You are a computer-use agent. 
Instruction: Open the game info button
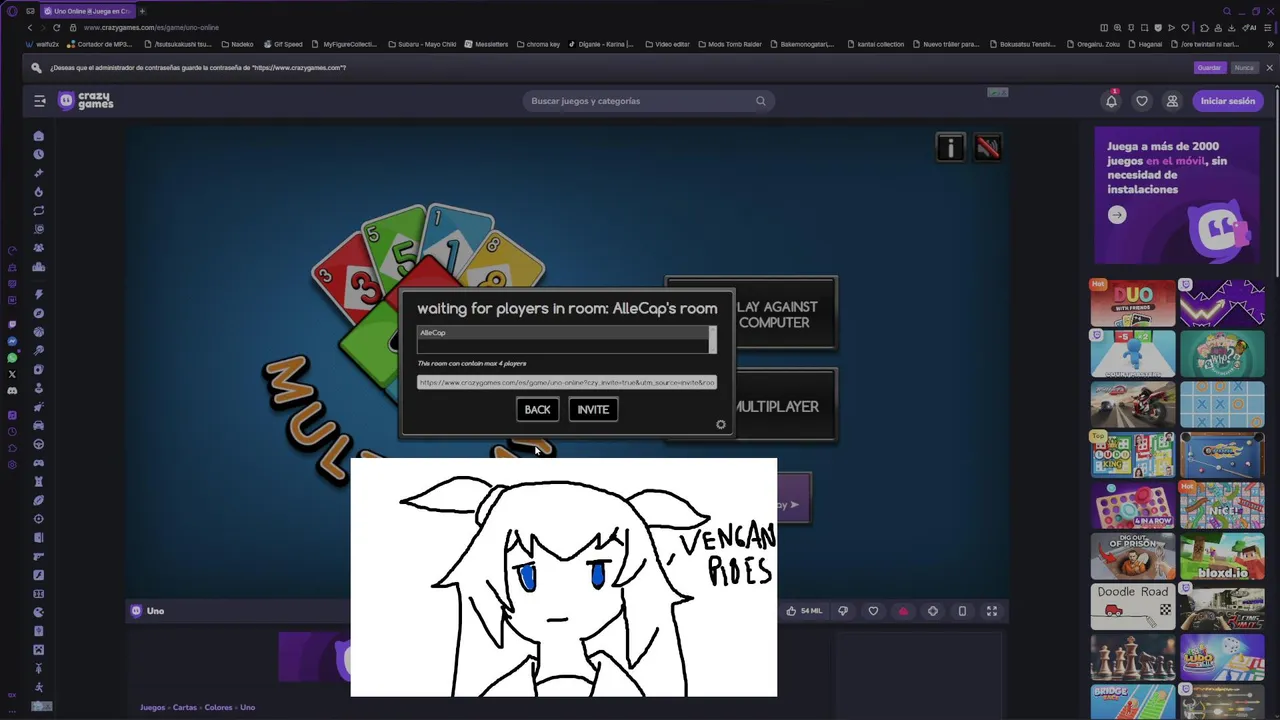[950, 148]
